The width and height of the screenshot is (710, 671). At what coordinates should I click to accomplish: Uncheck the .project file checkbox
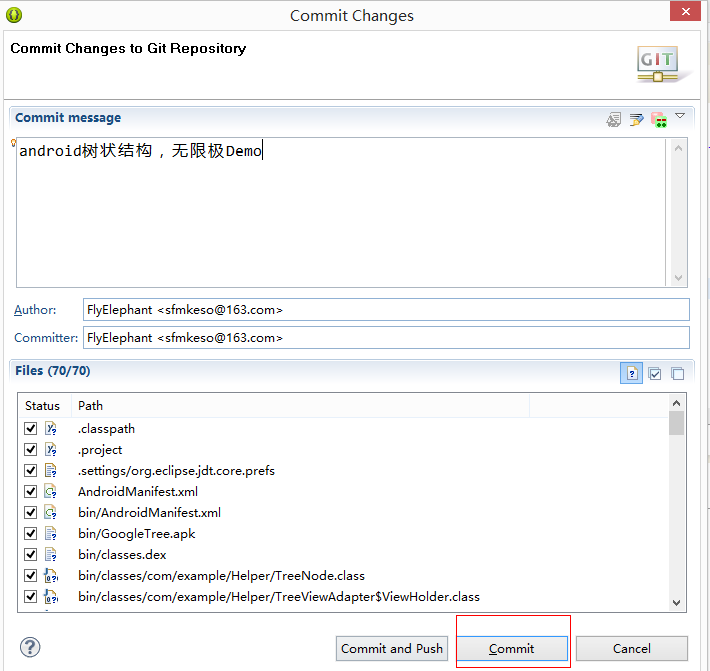point(30,450)
